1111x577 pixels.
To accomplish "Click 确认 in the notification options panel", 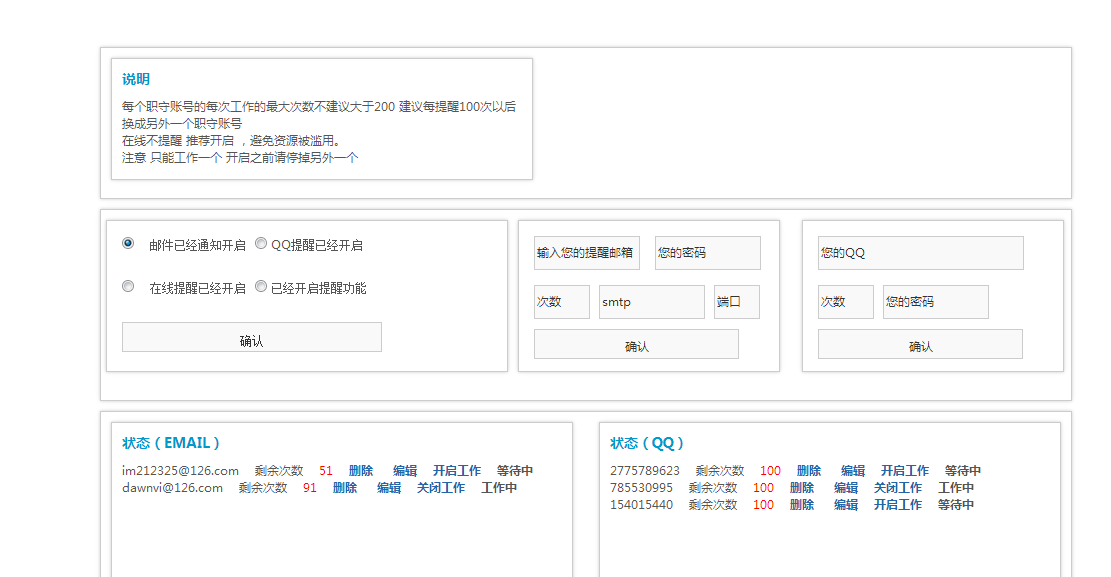I will [x=251, y=337].
